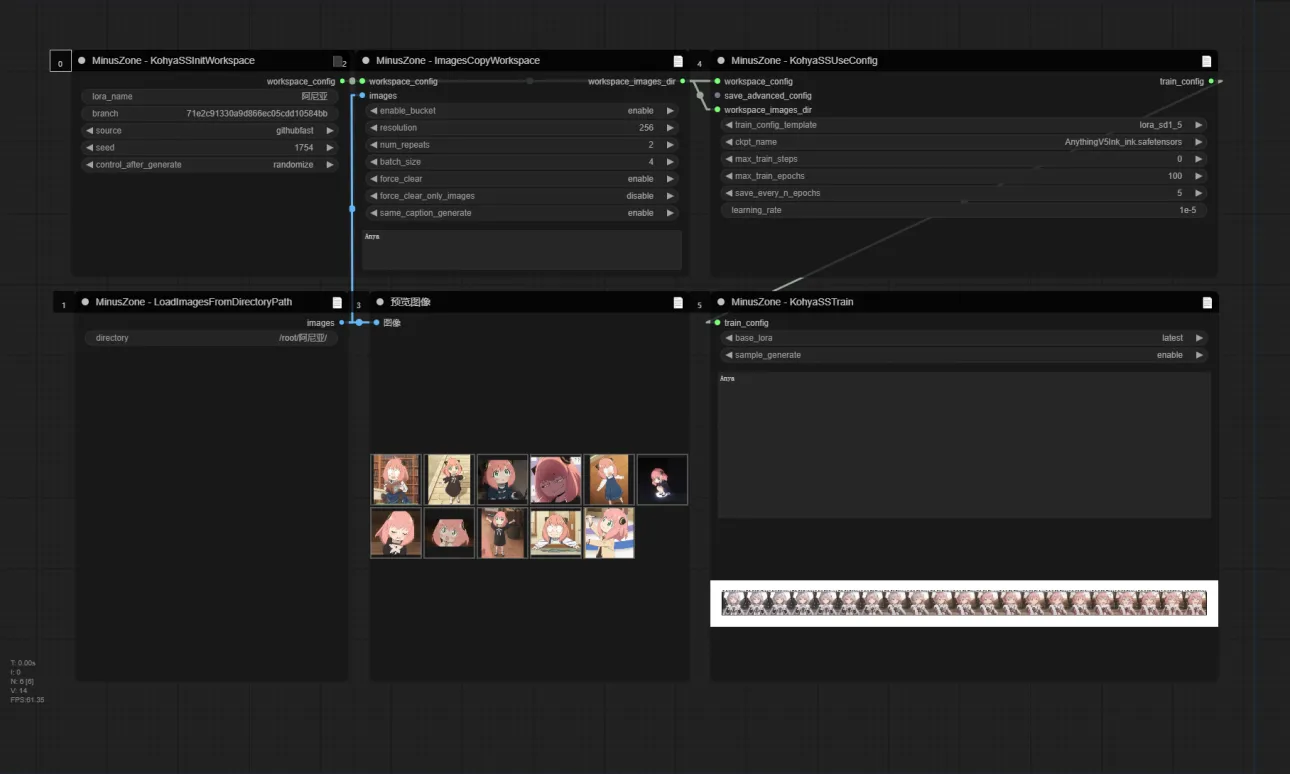Click the document icon on LoadImagesFromDirectoryPath title bar
1290x774 pixels.
click(337, 302)
